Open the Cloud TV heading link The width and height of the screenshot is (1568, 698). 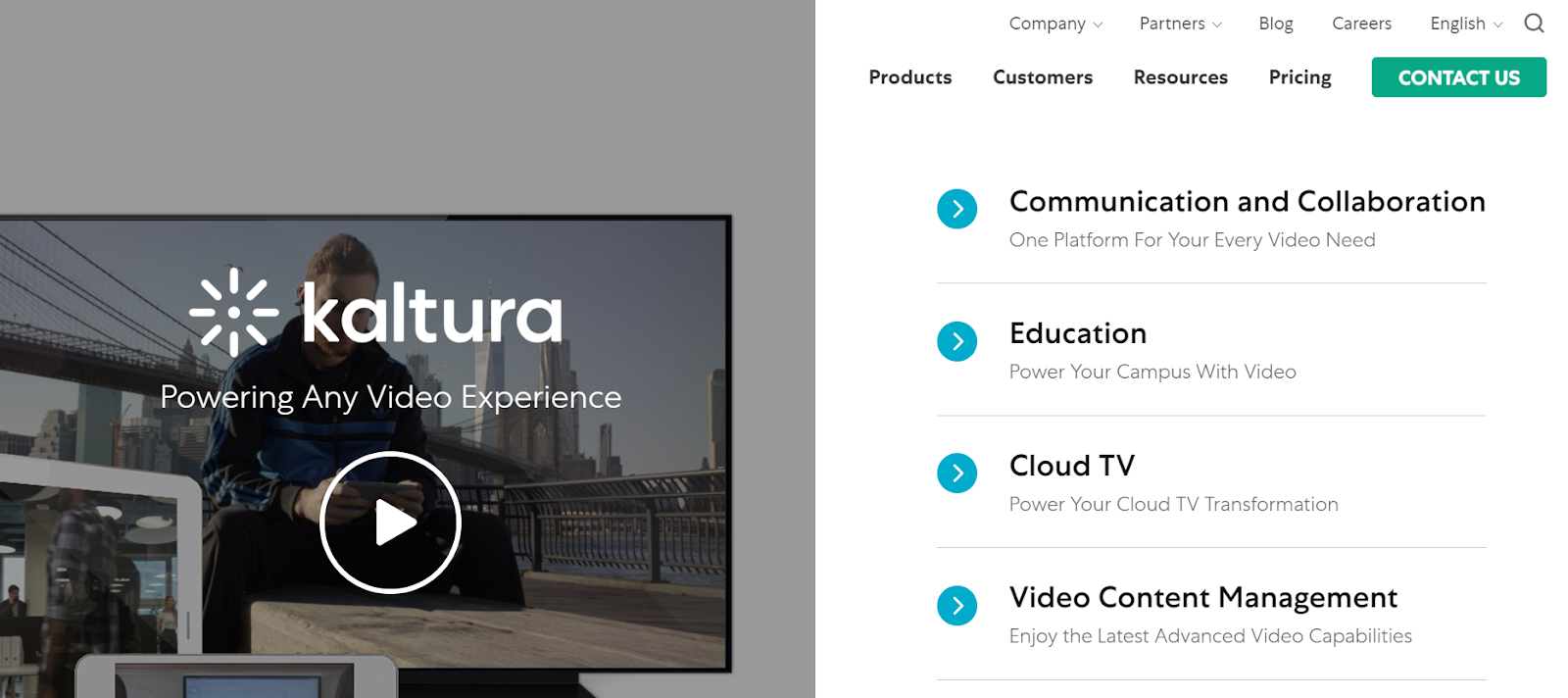click(x=1072, y=466)
